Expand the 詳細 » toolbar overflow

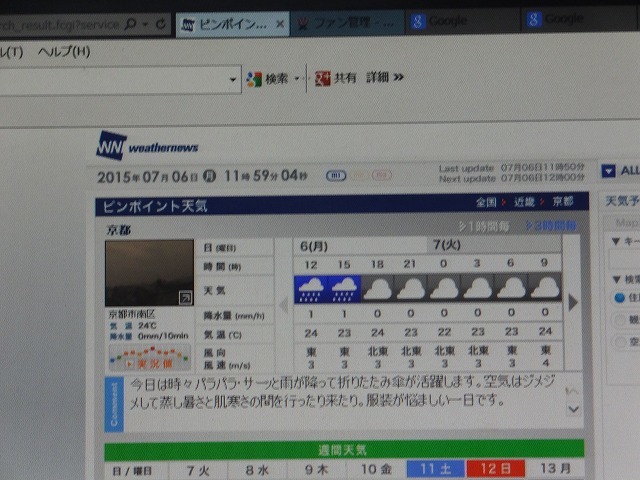[385, 77]
